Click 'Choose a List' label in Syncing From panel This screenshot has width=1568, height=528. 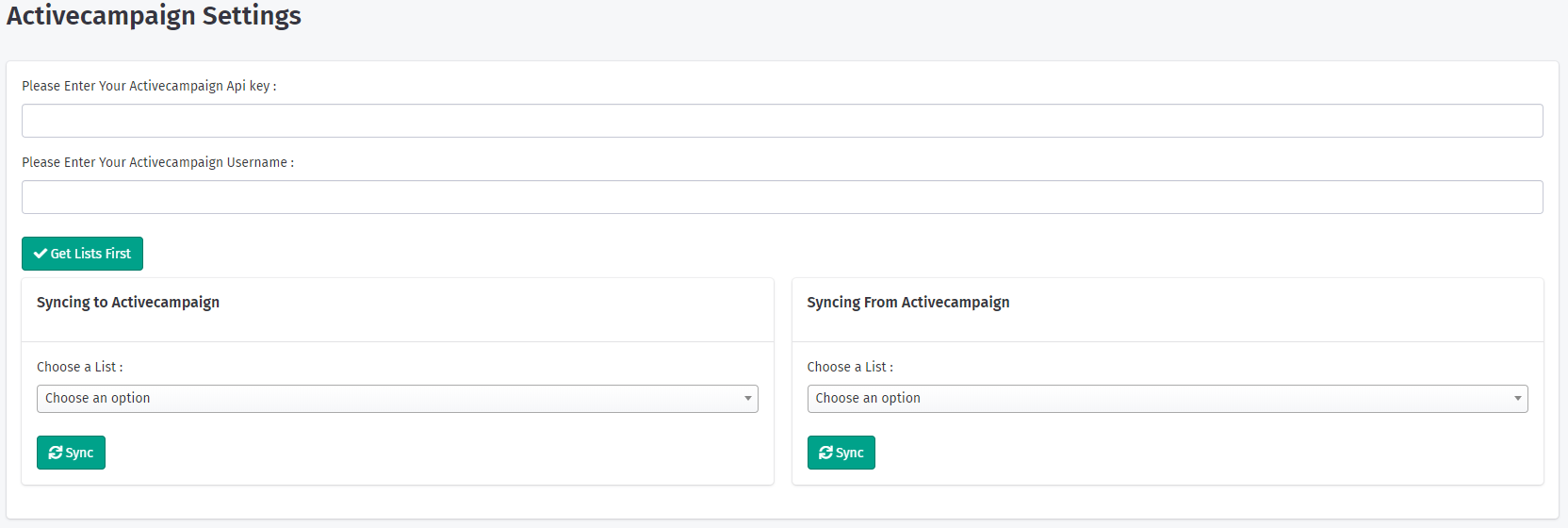pos(850,367)
